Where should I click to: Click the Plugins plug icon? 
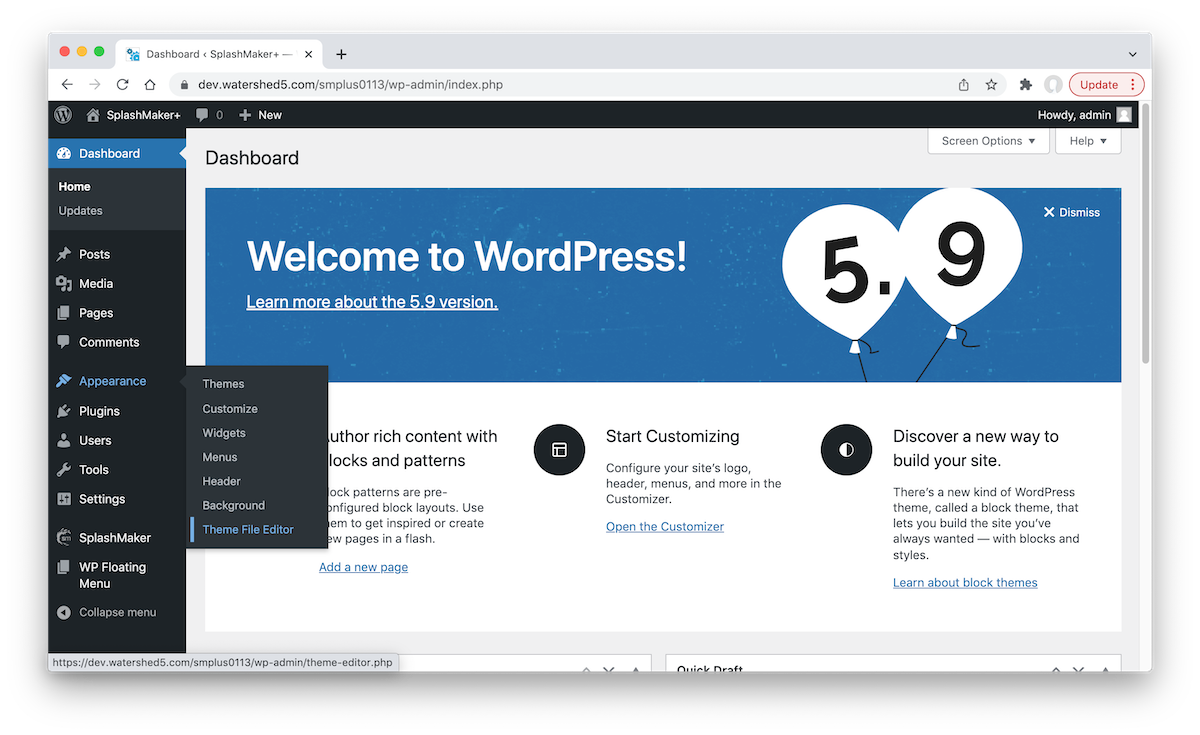[x=64, y=411]
